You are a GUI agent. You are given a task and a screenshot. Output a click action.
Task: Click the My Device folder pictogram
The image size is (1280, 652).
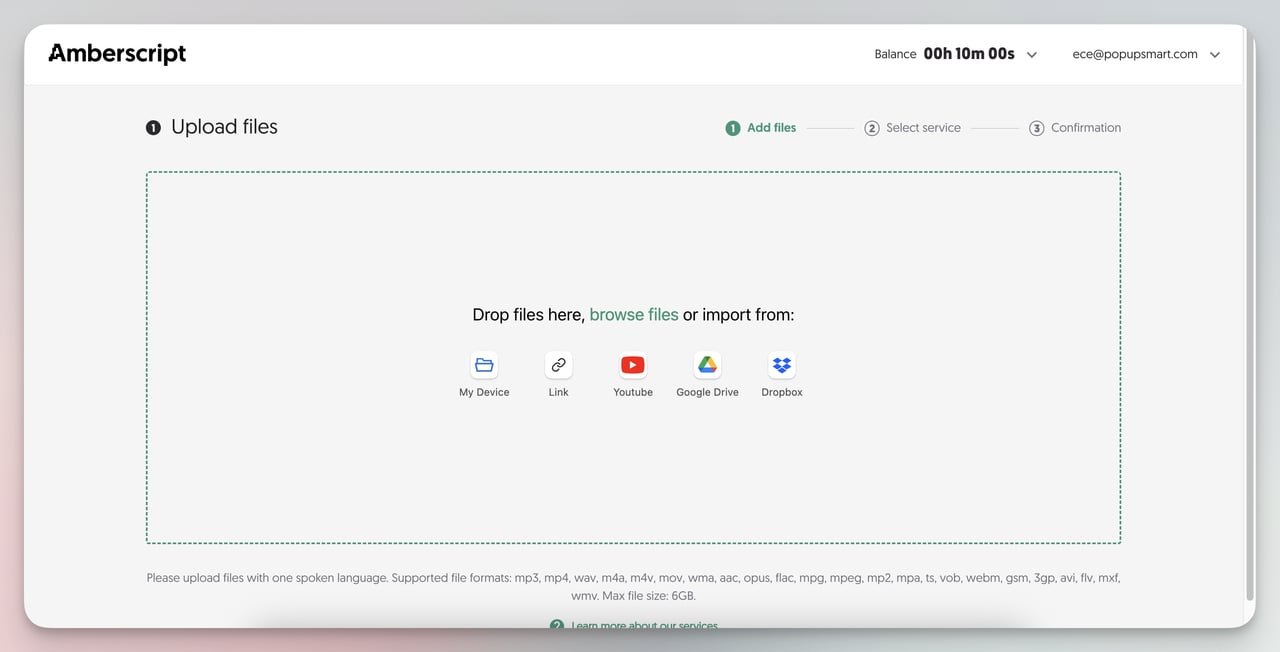point(483,365)
